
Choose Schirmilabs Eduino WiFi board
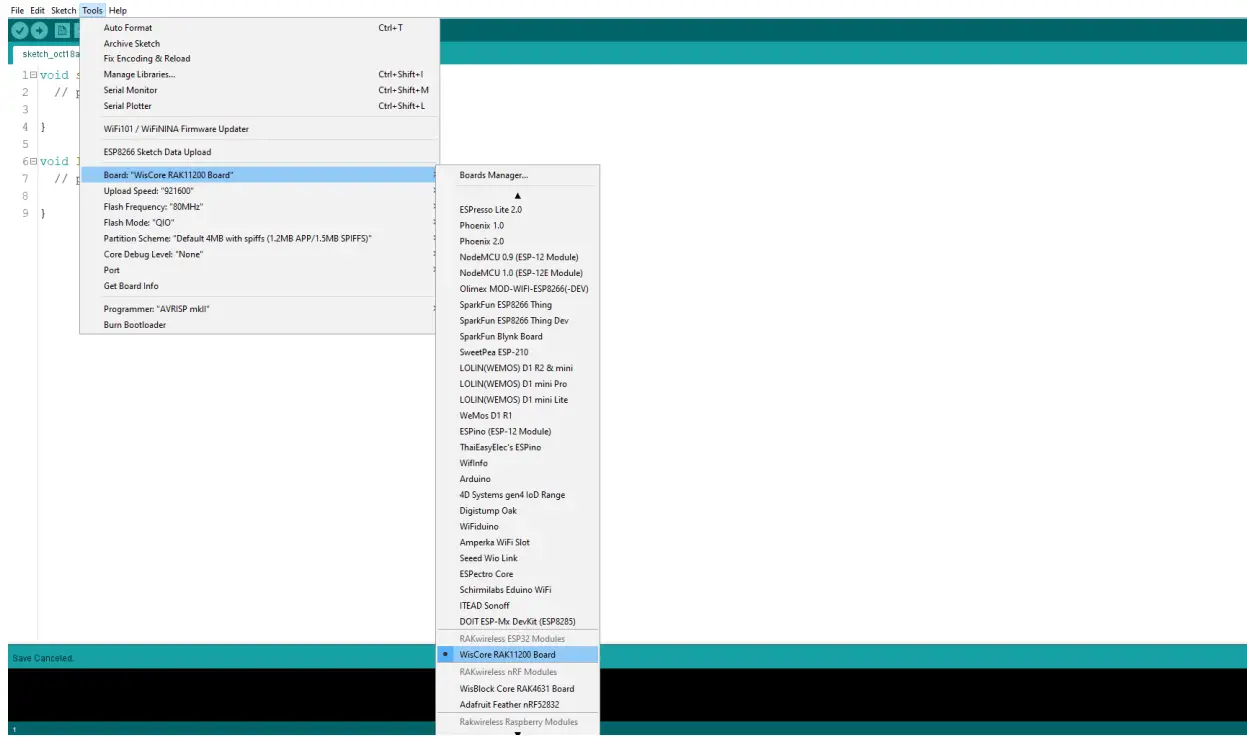coord(518,590)
